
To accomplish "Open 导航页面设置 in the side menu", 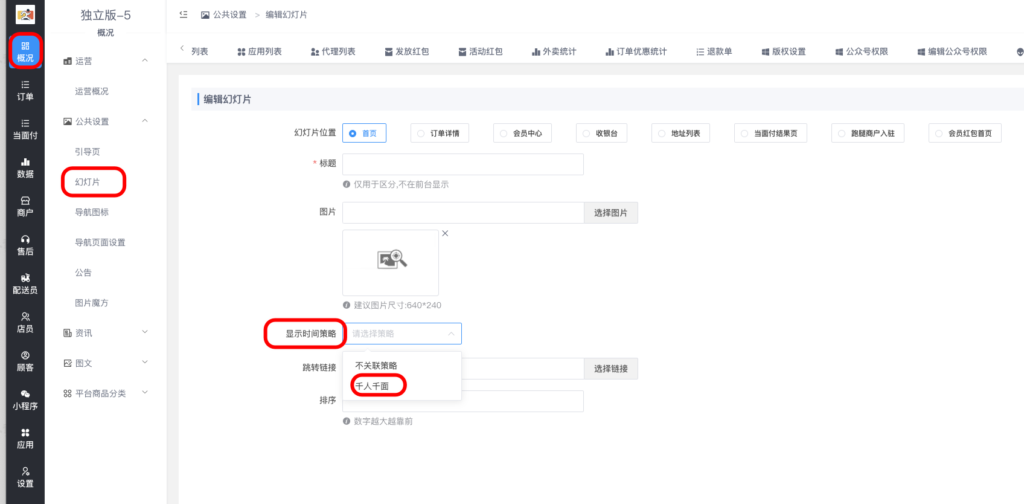I will [x=100, y=242].
